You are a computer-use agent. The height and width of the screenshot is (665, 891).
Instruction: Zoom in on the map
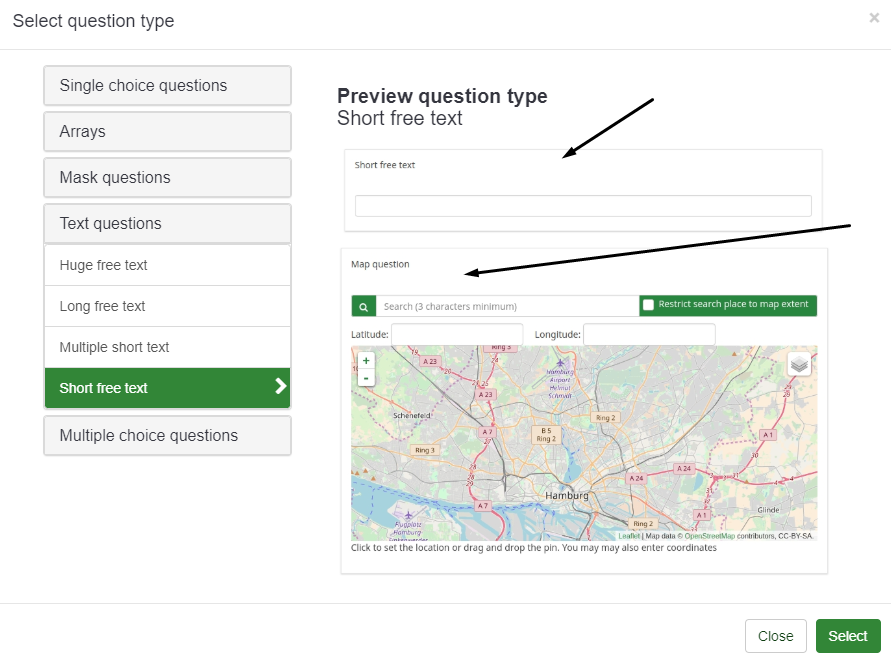click(366, 360)
